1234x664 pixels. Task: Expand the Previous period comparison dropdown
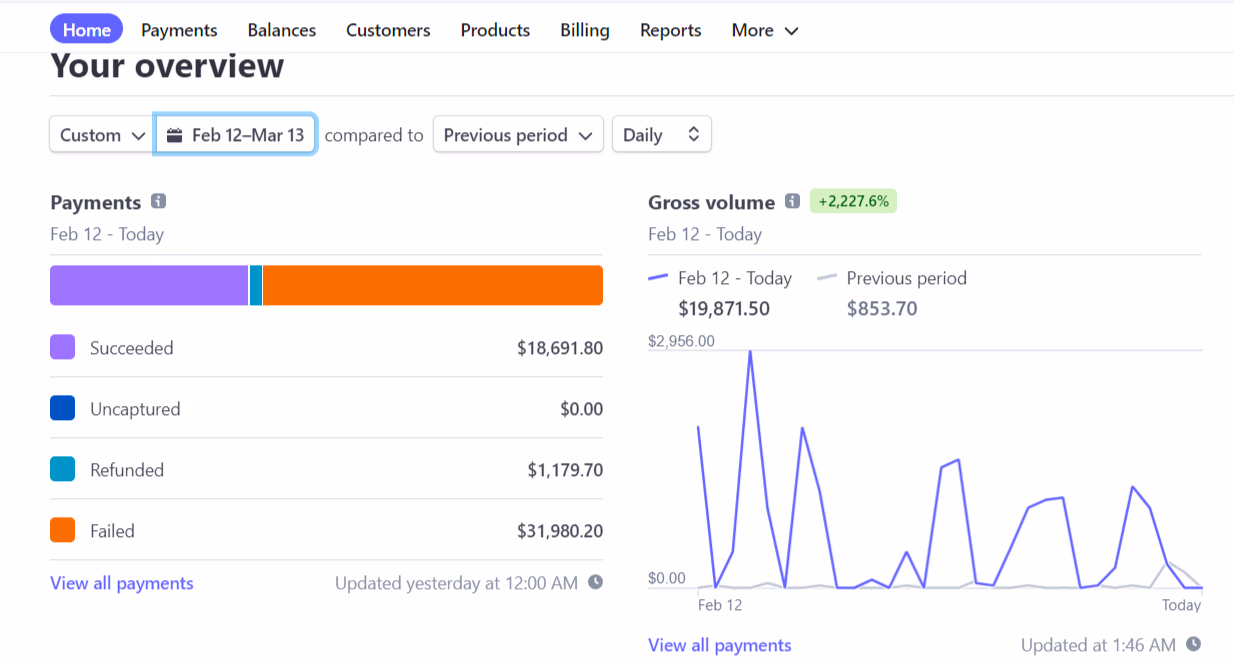click(x=518, y=135)
